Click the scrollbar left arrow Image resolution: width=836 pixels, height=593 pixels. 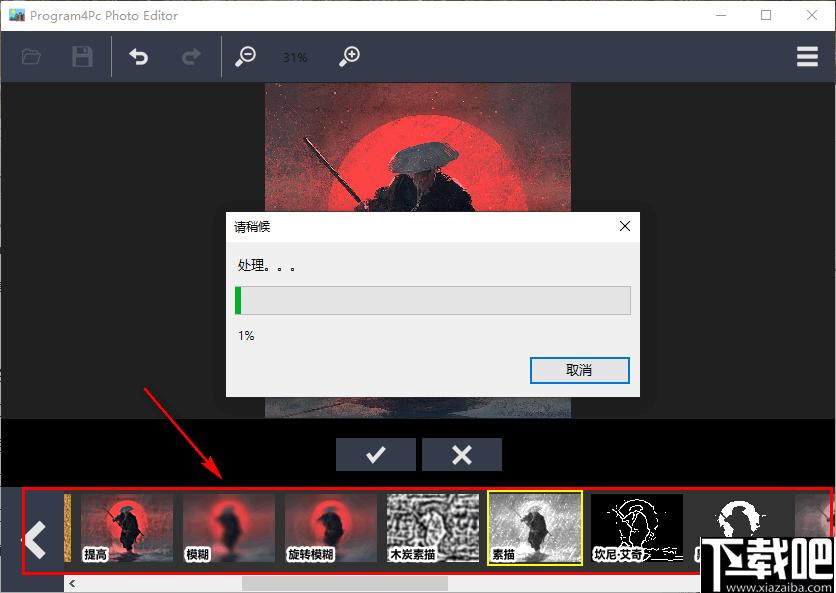coord(72,583)
